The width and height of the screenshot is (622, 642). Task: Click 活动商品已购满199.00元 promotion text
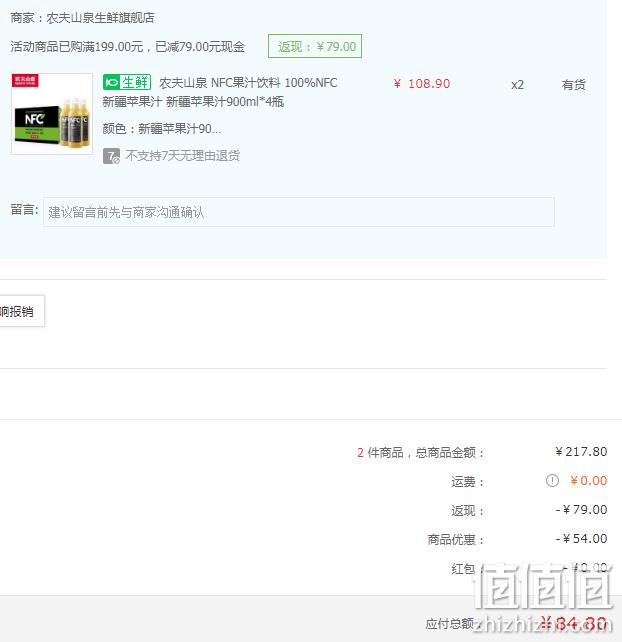pos(128,47)
